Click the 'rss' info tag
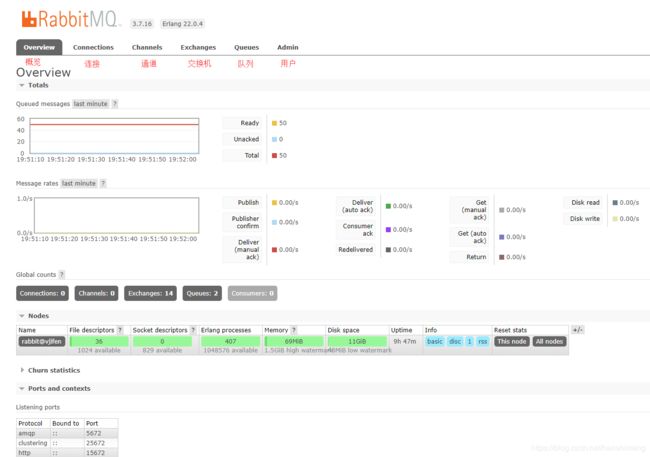The height and width of the screenshot is (457, 650). (483, 341)
